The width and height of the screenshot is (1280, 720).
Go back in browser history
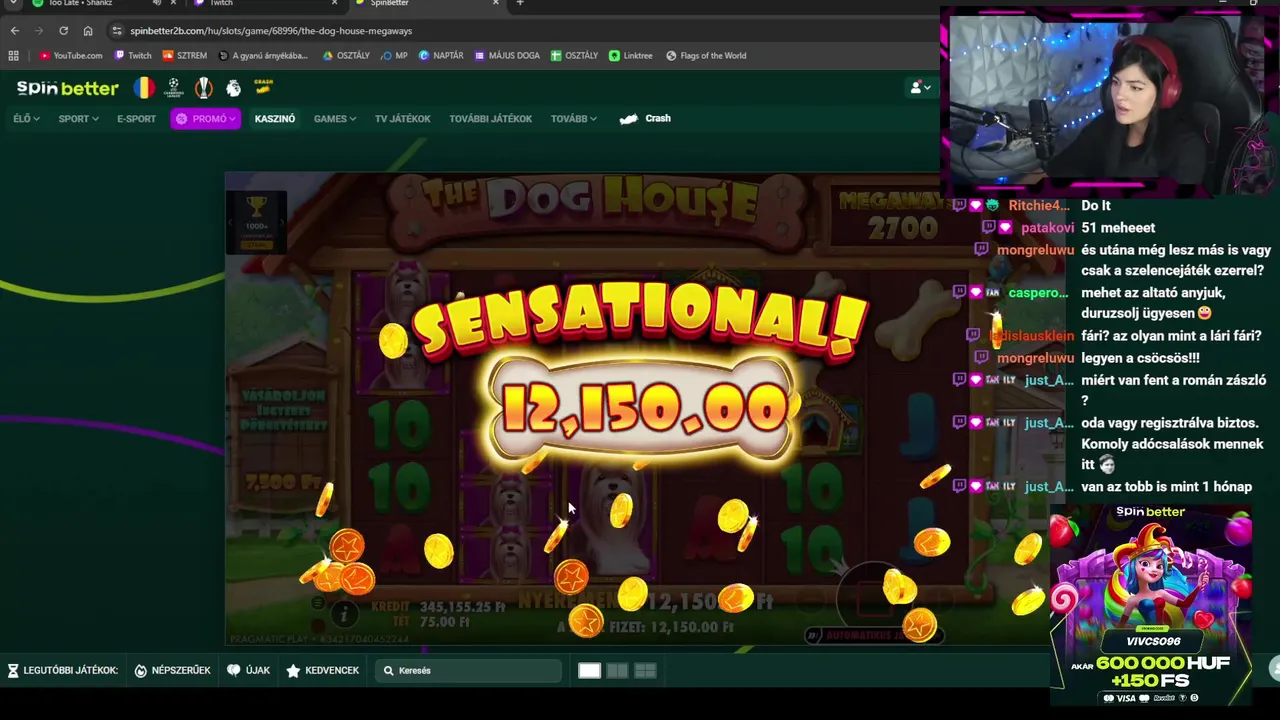(x=15, y=31)
